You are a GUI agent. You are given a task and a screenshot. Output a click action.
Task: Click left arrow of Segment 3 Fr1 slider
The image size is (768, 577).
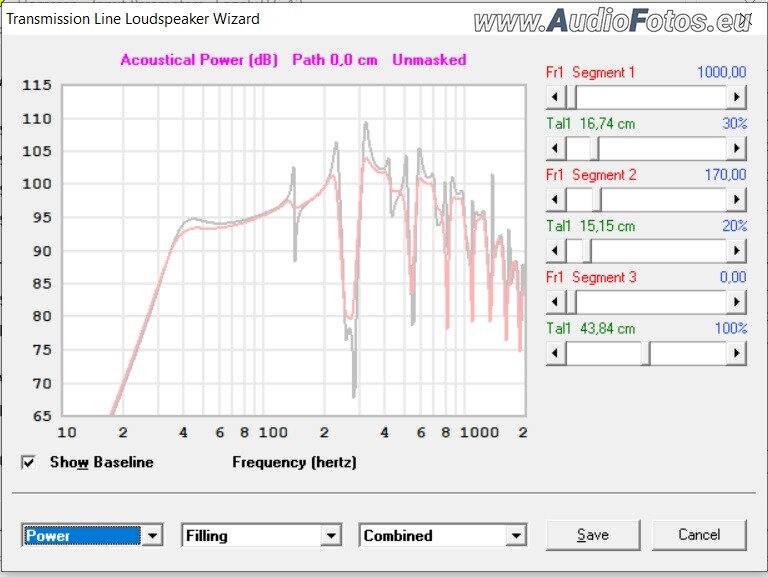point(556,302)
